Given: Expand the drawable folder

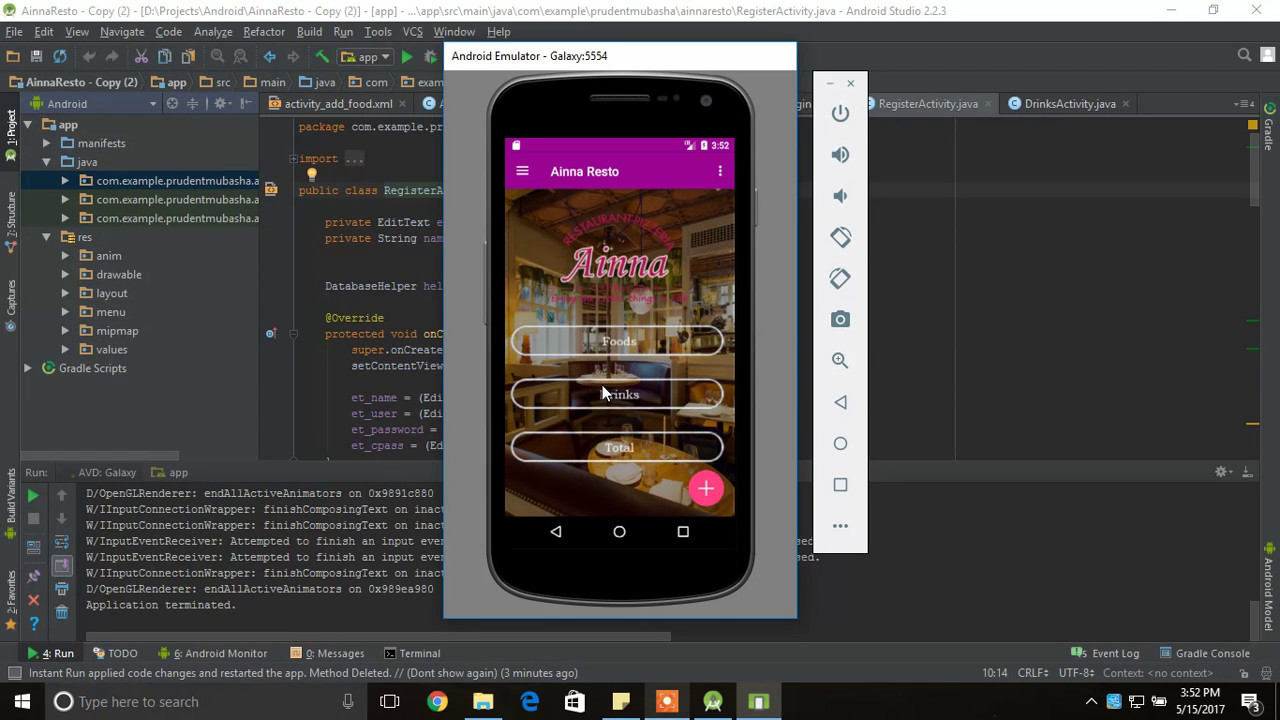Looking at the screenshot, I should (x=65, y=274).
